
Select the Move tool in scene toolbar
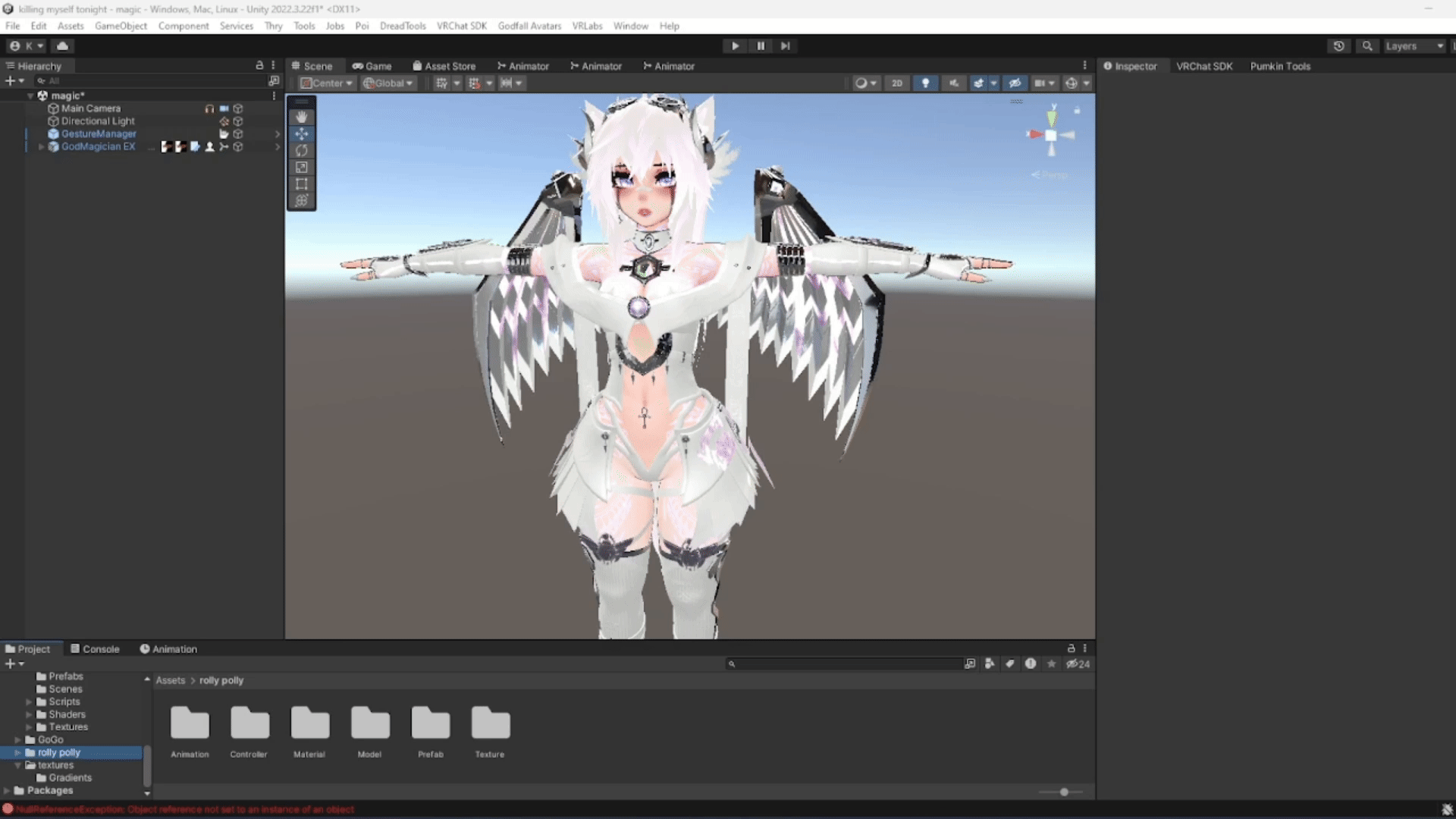[302, 133]
